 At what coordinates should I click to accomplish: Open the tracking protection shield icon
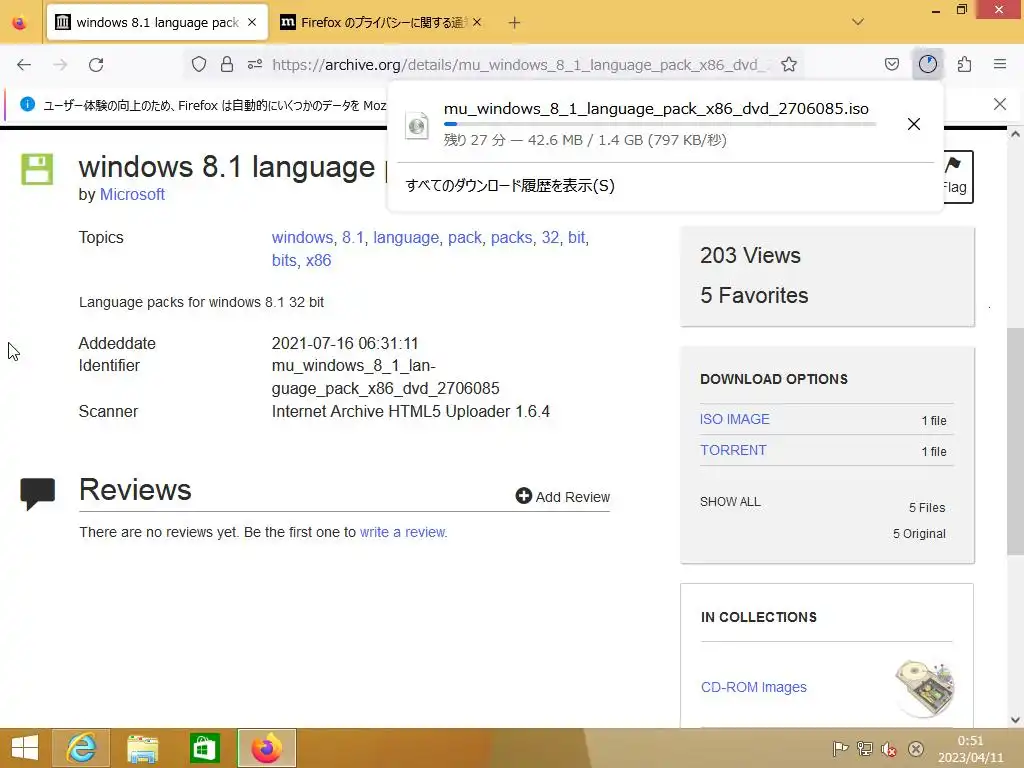coord(199,64)
